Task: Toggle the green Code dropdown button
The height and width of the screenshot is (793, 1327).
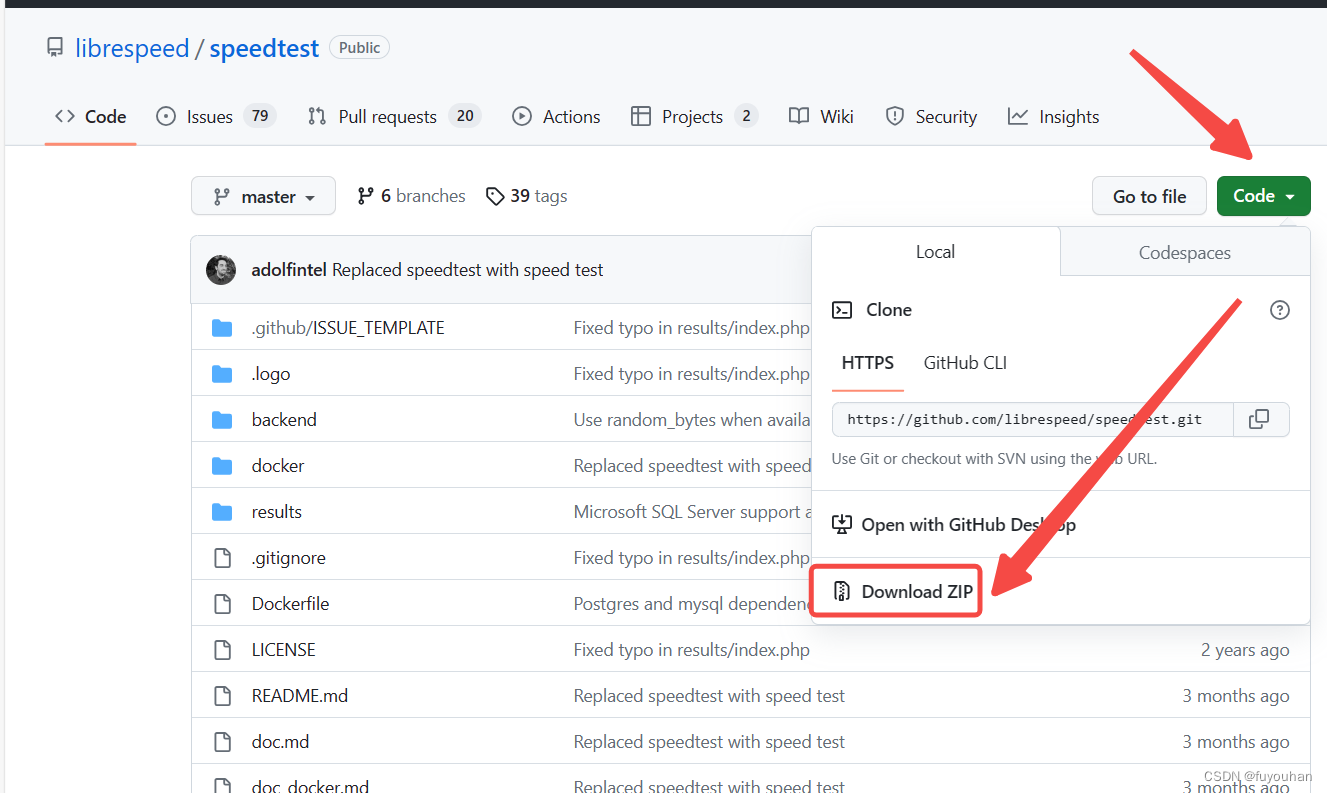Action: [1264, 196]
